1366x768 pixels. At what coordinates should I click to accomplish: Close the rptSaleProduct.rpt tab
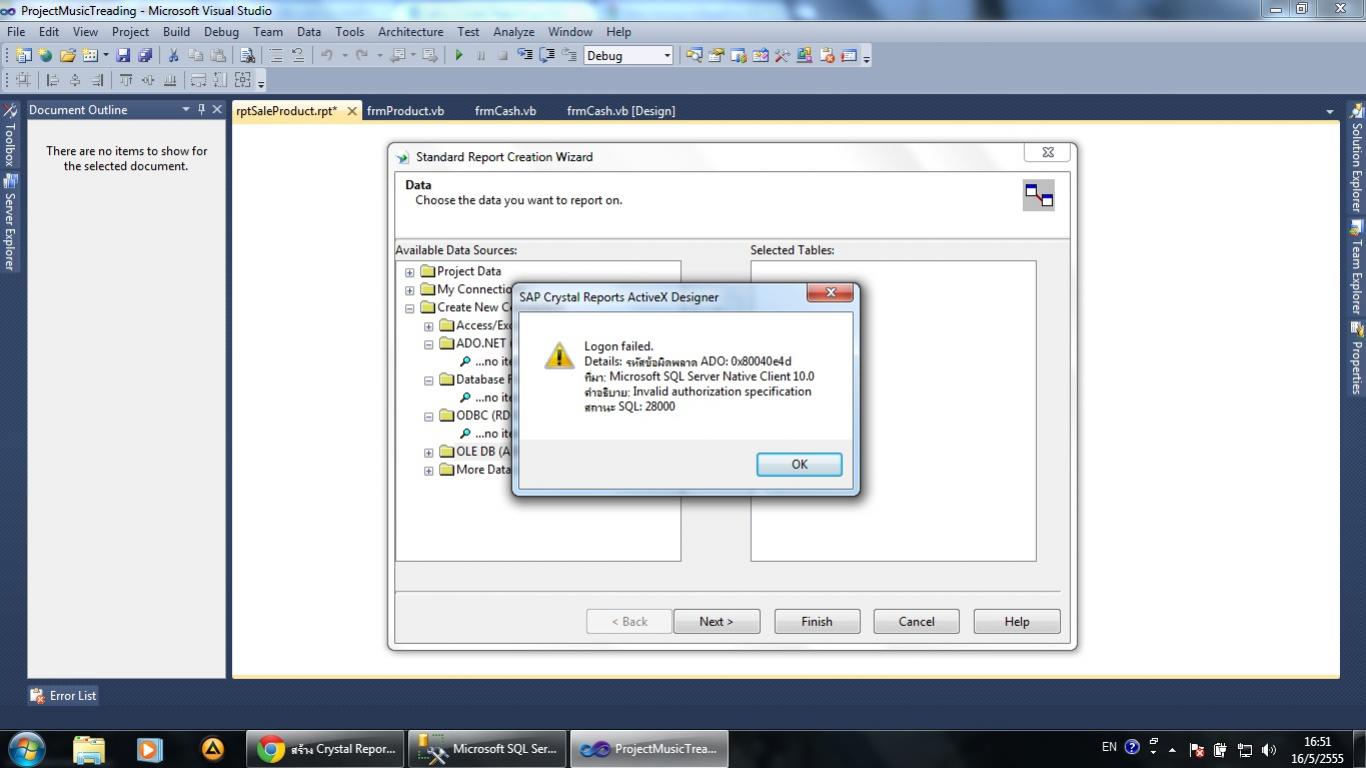[352, 111]
